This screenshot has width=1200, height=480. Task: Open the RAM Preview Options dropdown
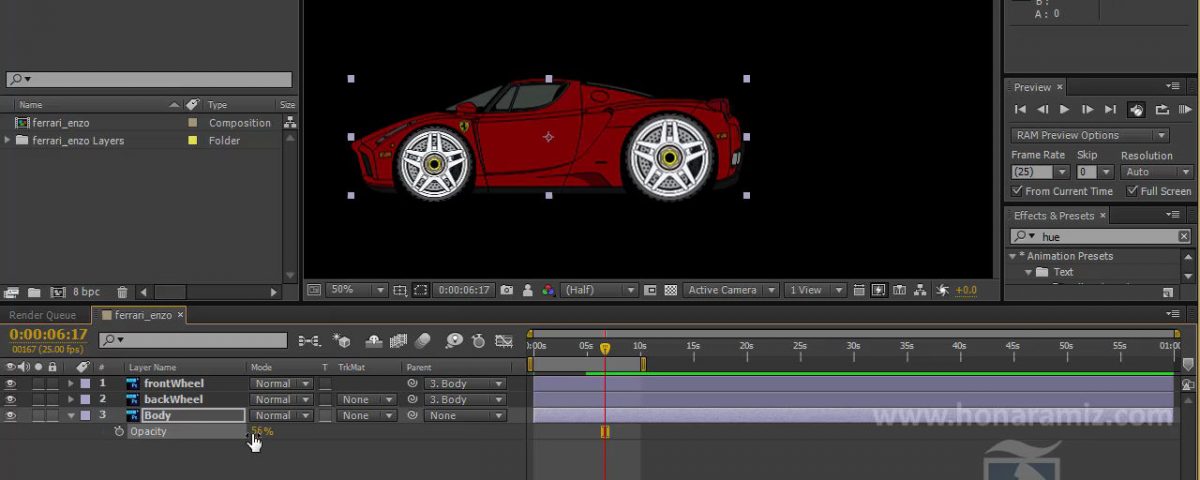tap(1089, 135)
